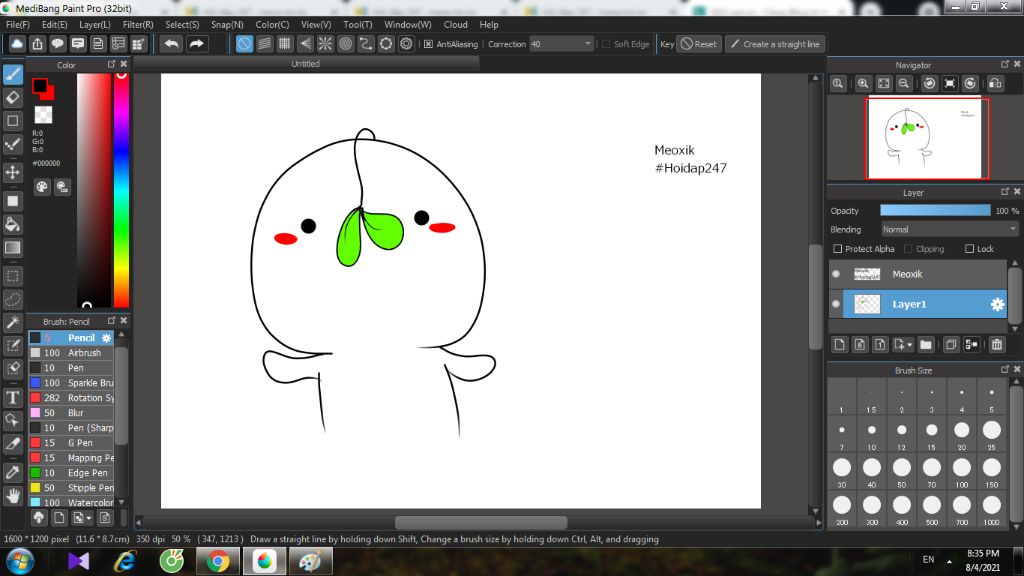Screen dimensions: 1024x576
Task: Open the Blending mode dropdown
Action: (x=948, y=229)
